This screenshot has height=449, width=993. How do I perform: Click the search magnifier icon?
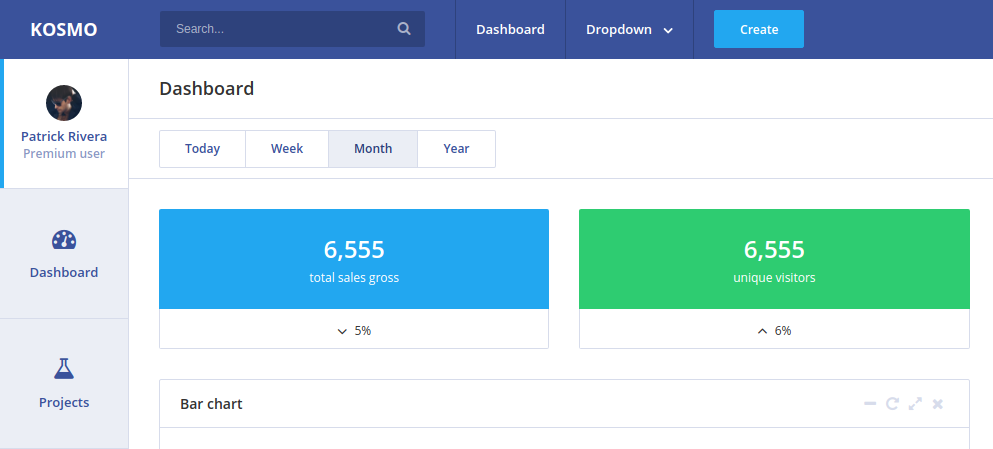tap(404, 29)
